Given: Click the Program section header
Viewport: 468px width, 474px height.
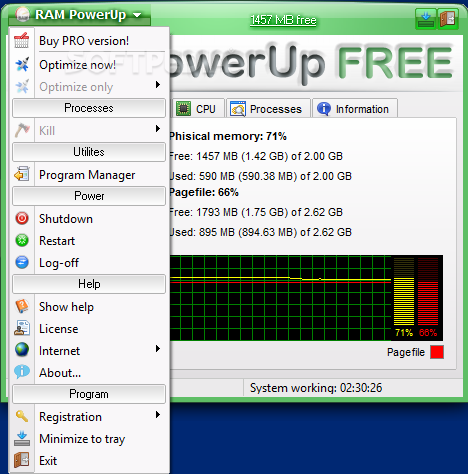Looking at the screenshot, I should coord(89,394).
